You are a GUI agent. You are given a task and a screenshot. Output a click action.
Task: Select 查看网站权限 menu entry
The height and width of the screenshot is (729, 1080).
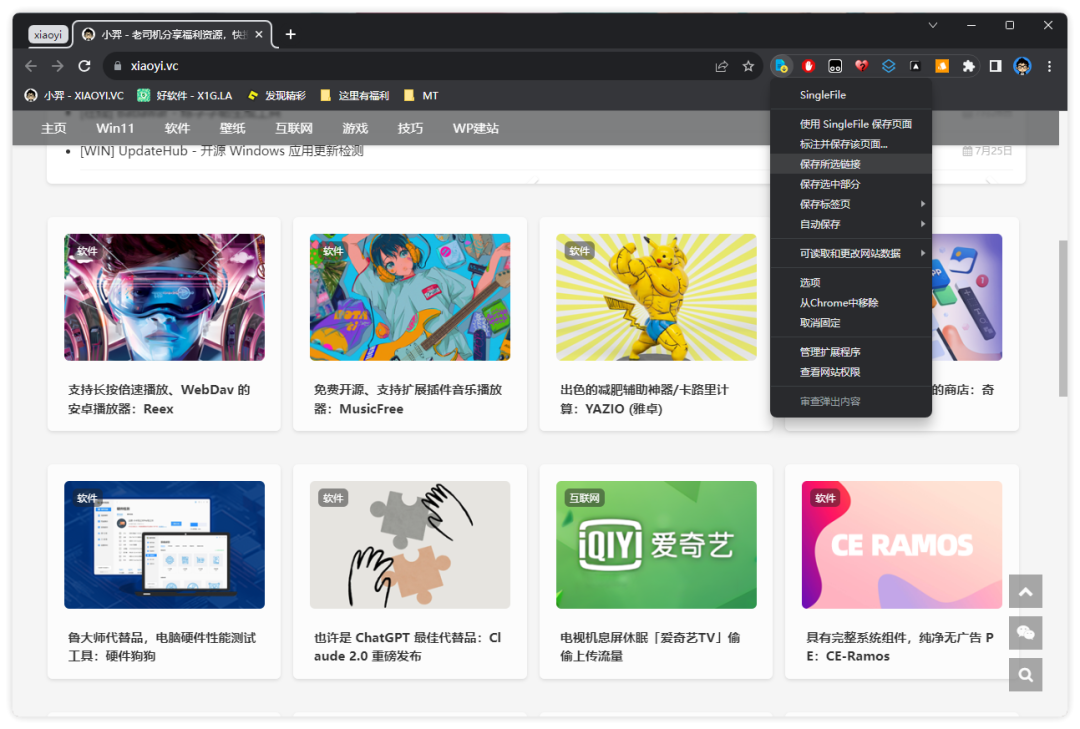click(851, 372)
